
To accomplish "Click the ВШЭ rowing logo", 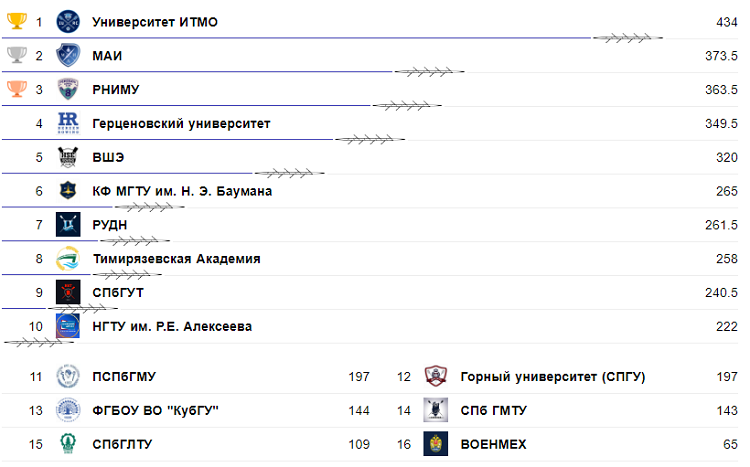I will click(x=68, y=157).
